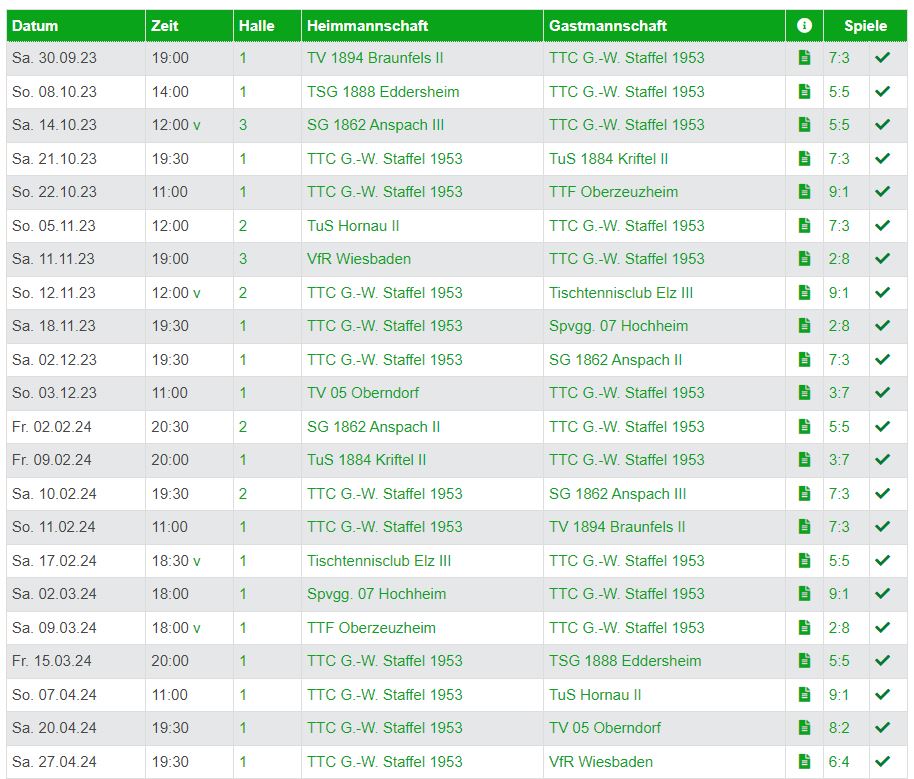914x779 pixels.
Task: Open the 7:3 result of the 30.09.23 match
Action: pyautogui.click(x=839, y=58)
